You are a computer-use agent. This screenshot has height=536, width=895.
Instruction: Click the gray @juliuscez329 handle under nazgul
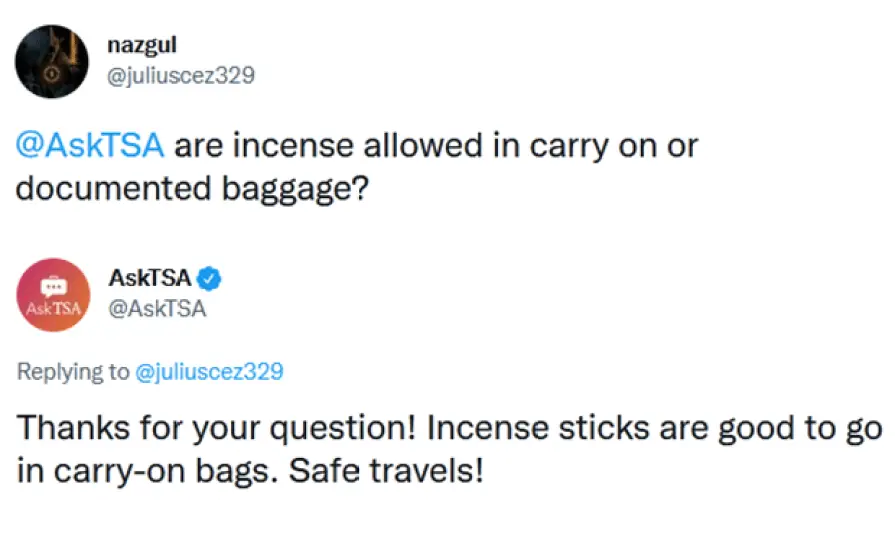pos(181,75)
